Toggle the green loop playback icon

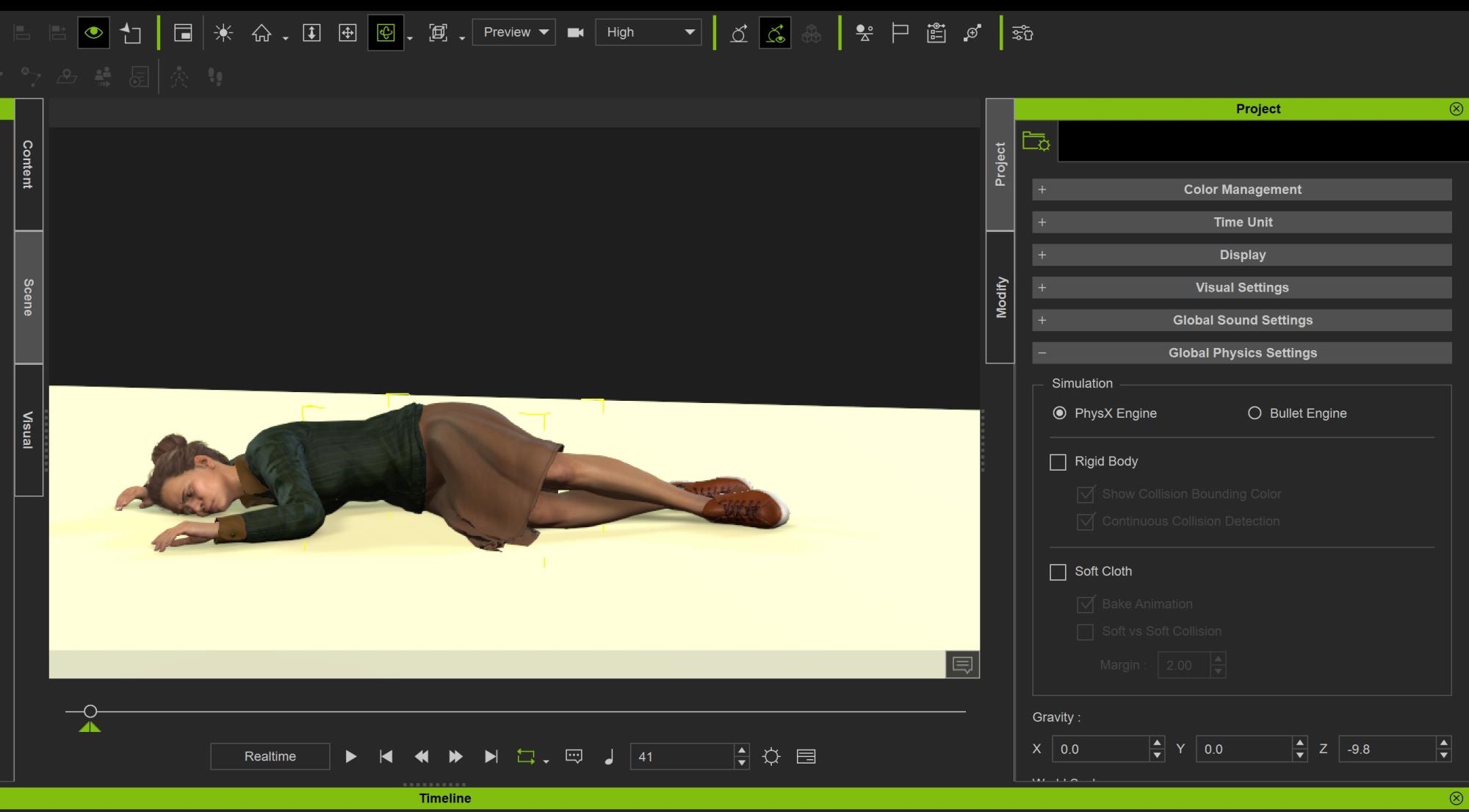(x=526, y=756)
